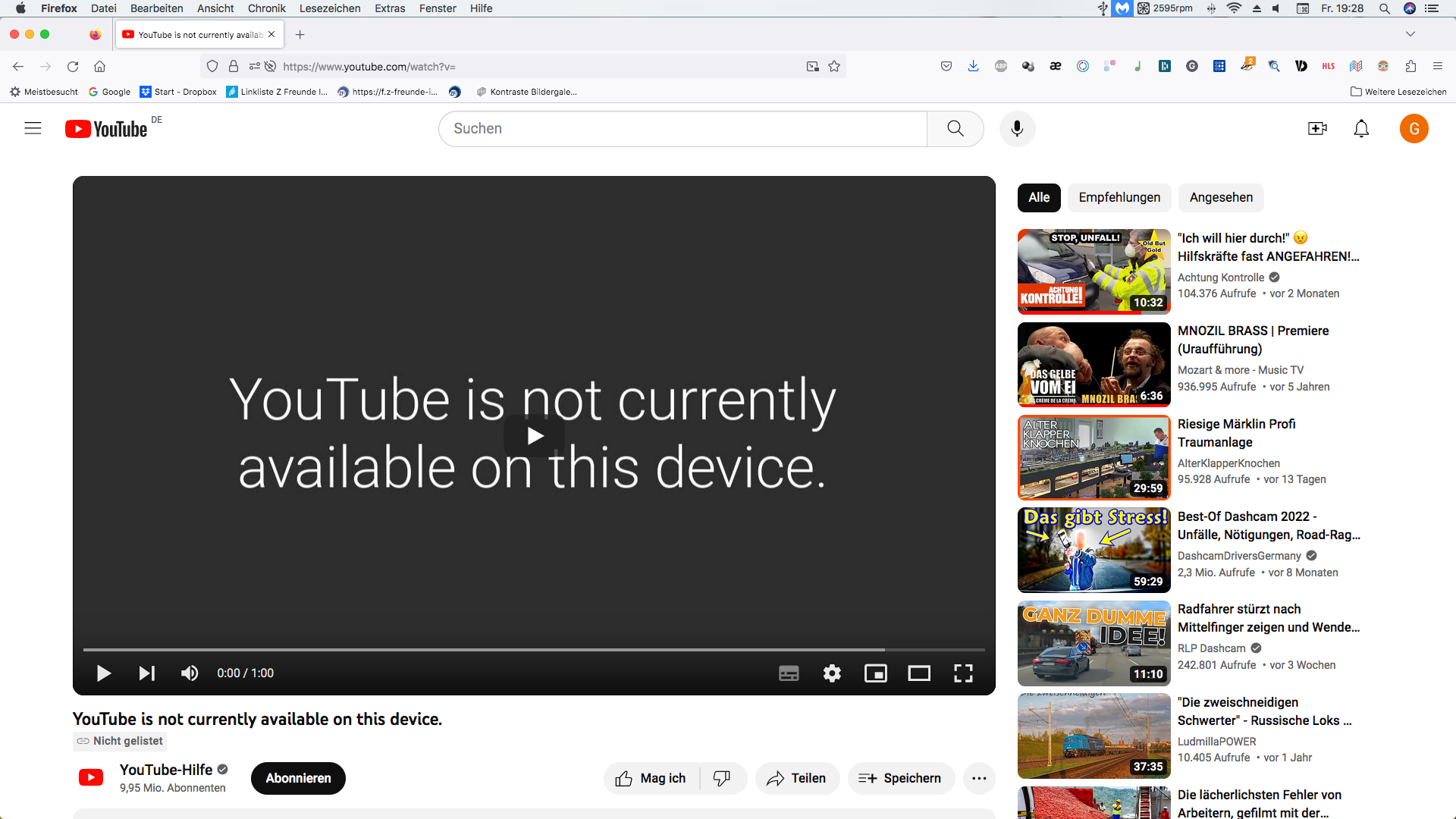Select the Empfehlungen filter chip
This screenshot has width=1456, height=819.
[x=1119, y=197]
